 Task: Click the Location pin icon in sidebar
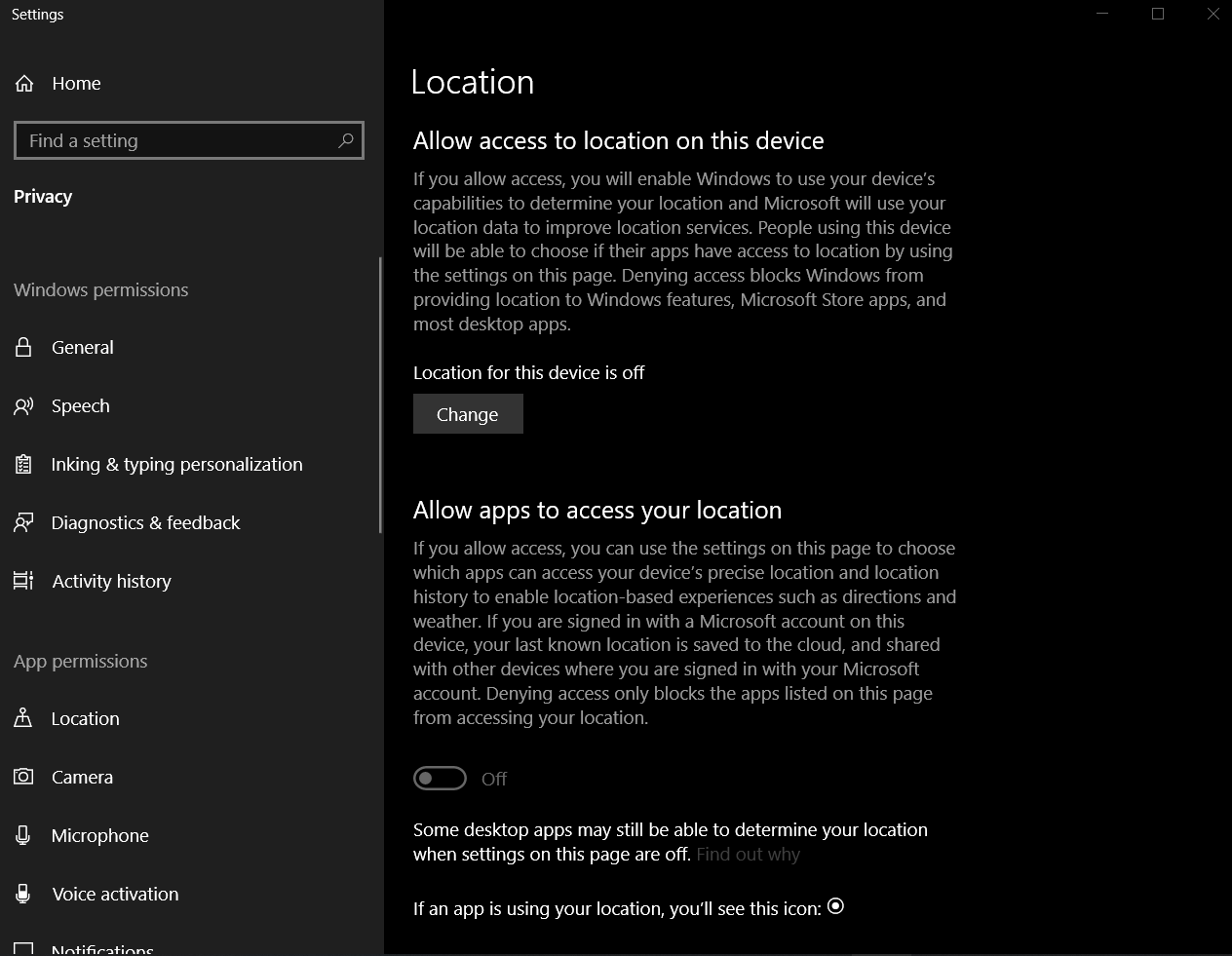click(23, 718)
